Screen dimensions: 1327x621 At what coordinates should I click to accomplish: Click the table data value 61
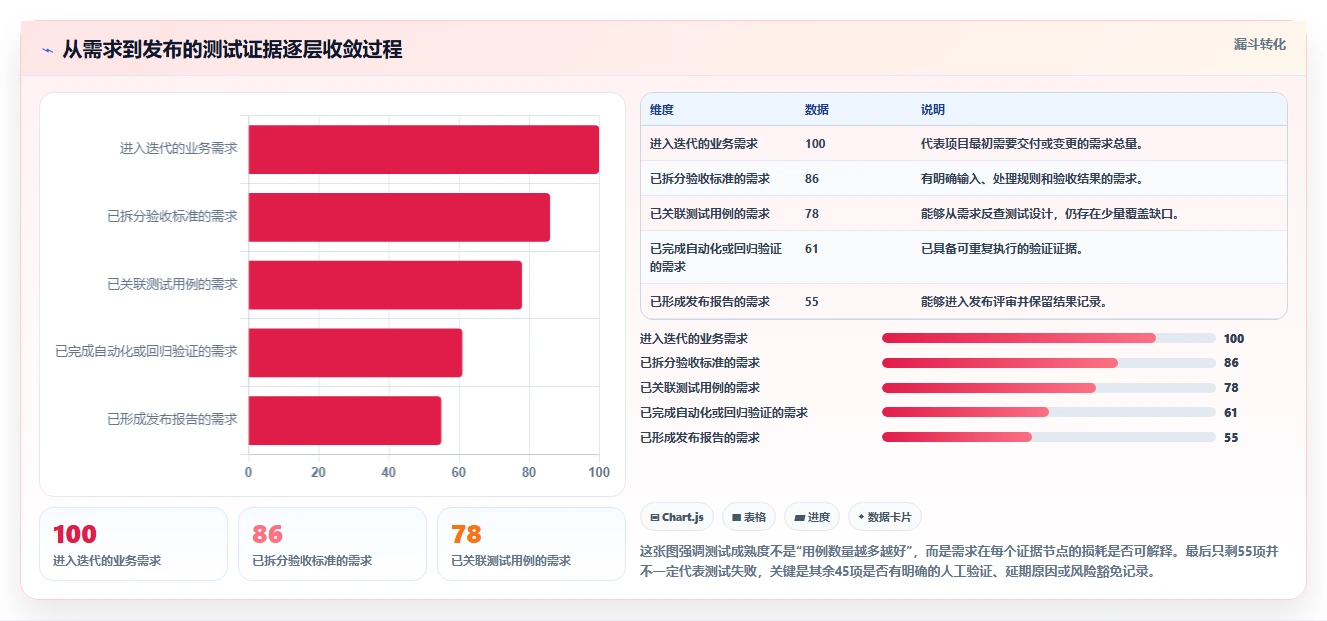812,249
